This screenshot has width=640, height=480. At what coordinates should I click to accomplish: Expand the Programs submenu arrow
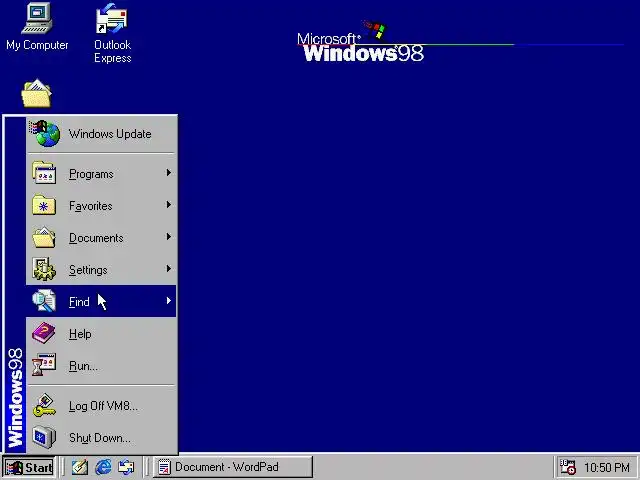coord(169,173)
